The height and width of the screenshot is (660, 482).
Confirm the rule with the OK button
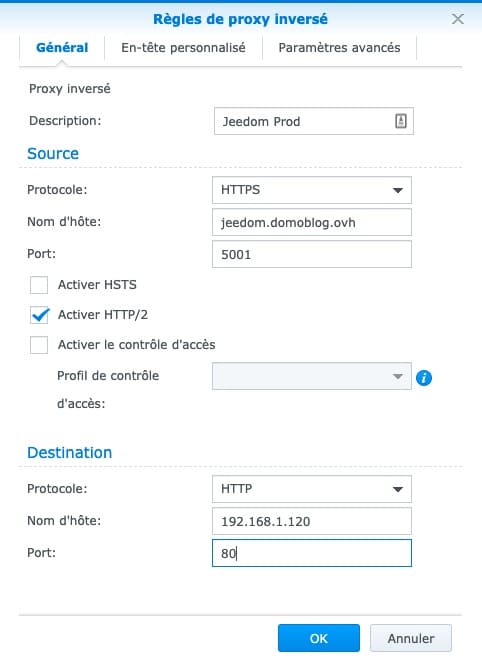coord(319,638)
